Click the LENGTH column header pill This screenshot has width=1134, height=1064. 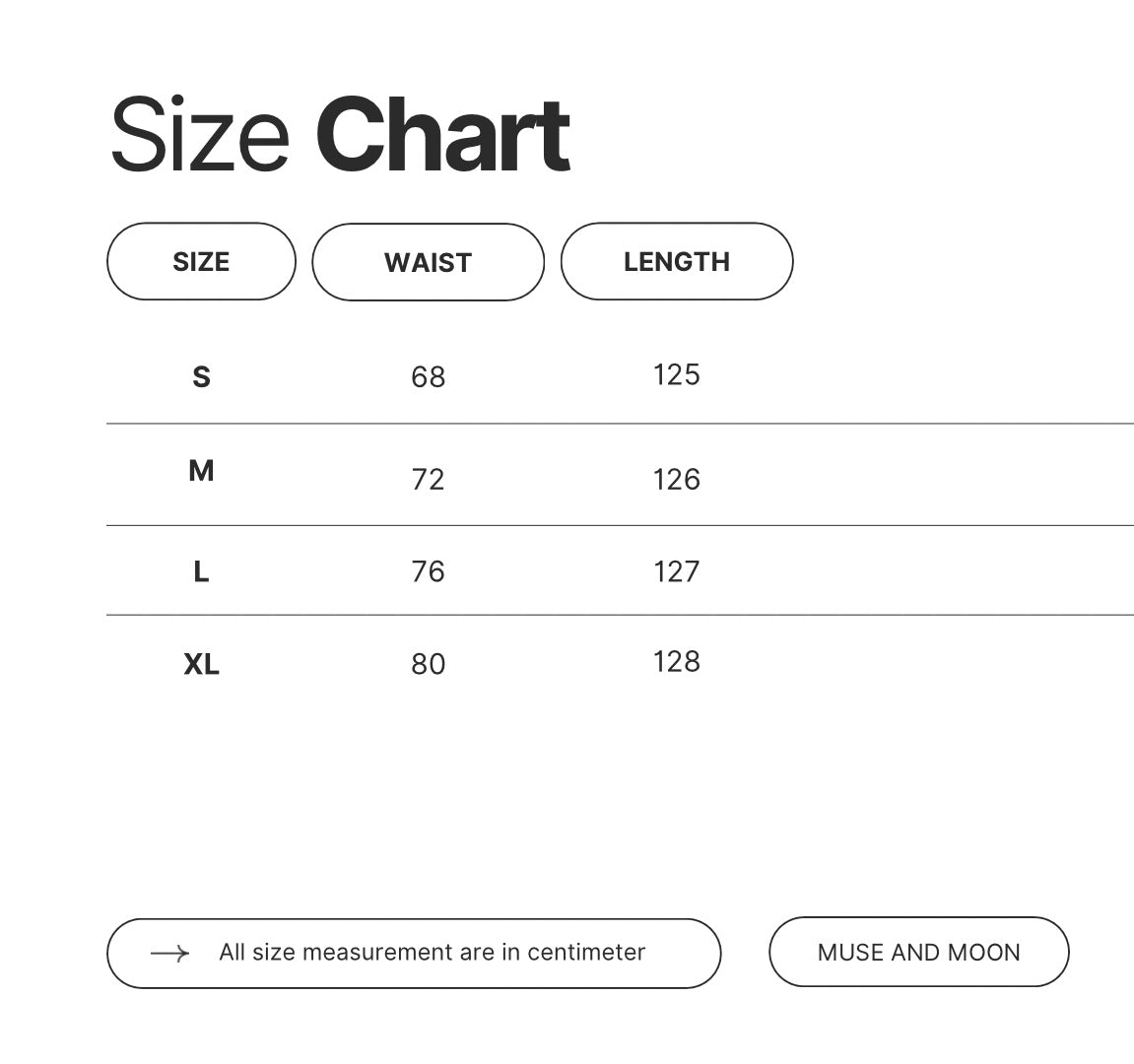[677, 262]
